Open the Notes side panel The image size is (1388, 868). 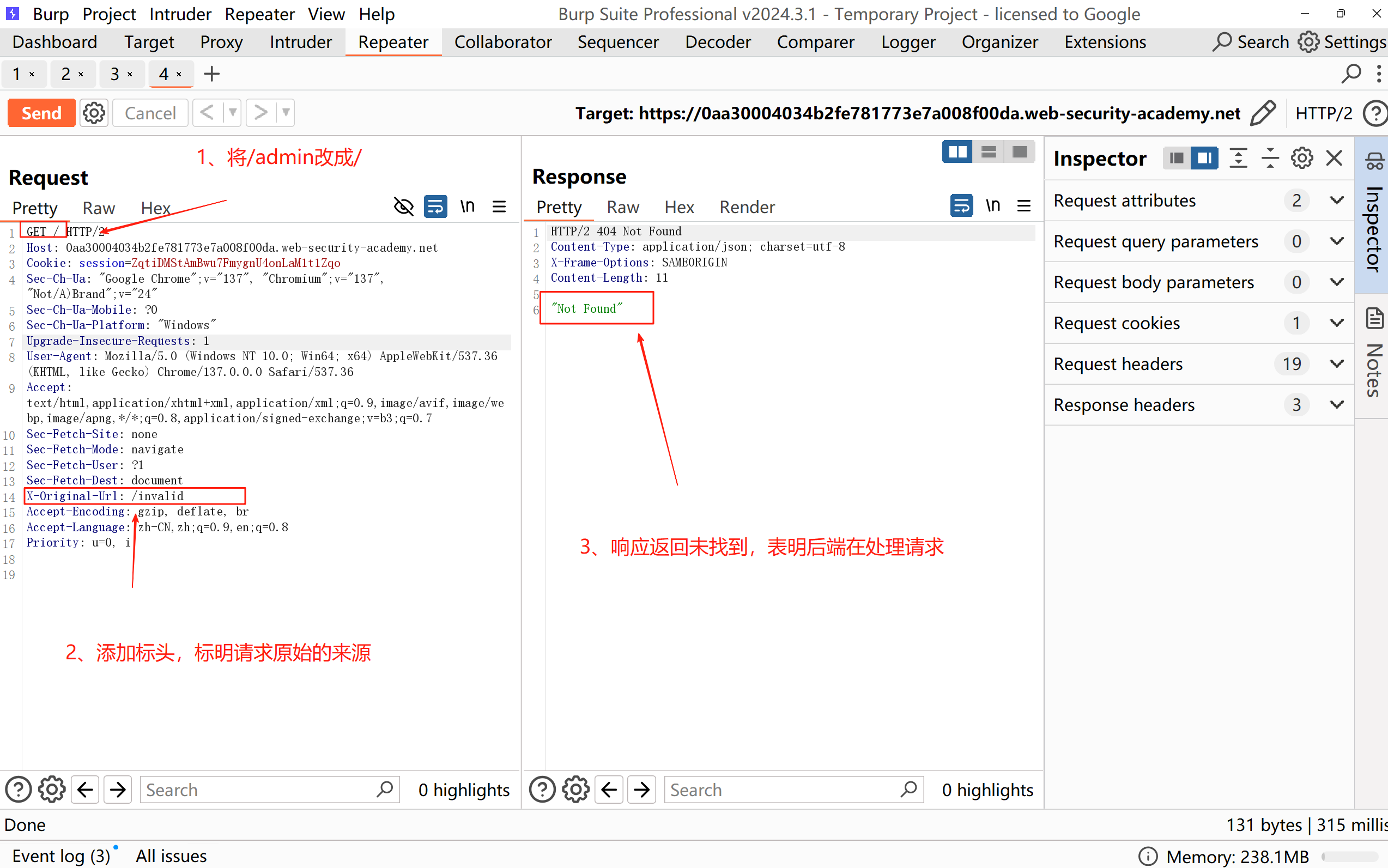[1374, 353]
